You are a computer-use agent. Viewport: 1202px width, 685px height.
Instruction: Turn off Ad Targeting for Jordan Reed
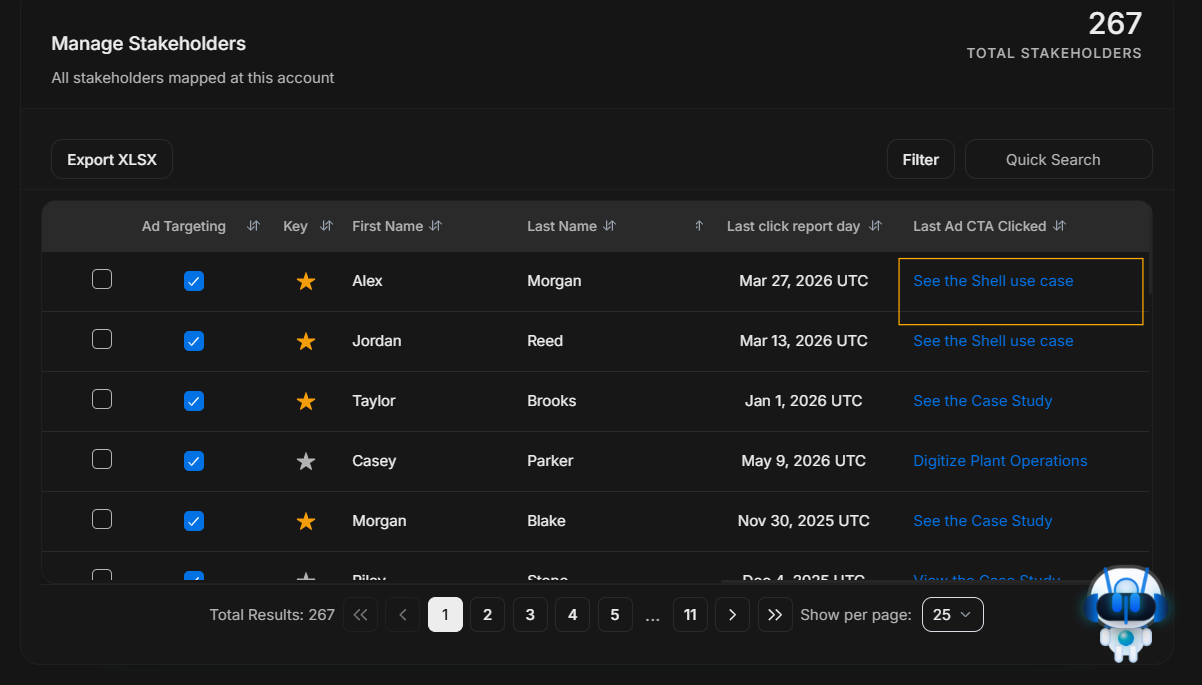tap(194, 341)
